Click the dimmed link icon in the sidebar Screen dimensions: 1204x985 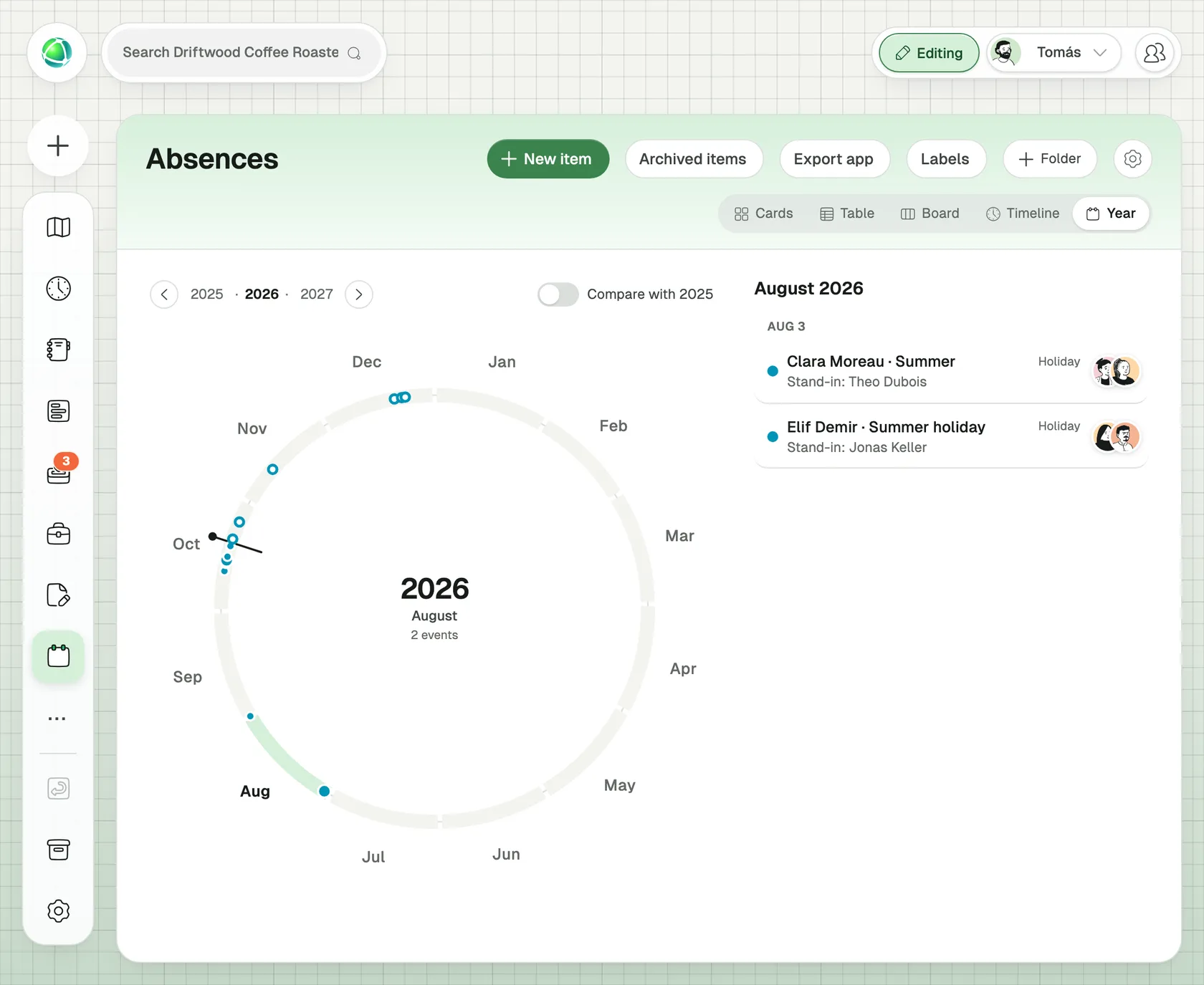coord(58,789)
